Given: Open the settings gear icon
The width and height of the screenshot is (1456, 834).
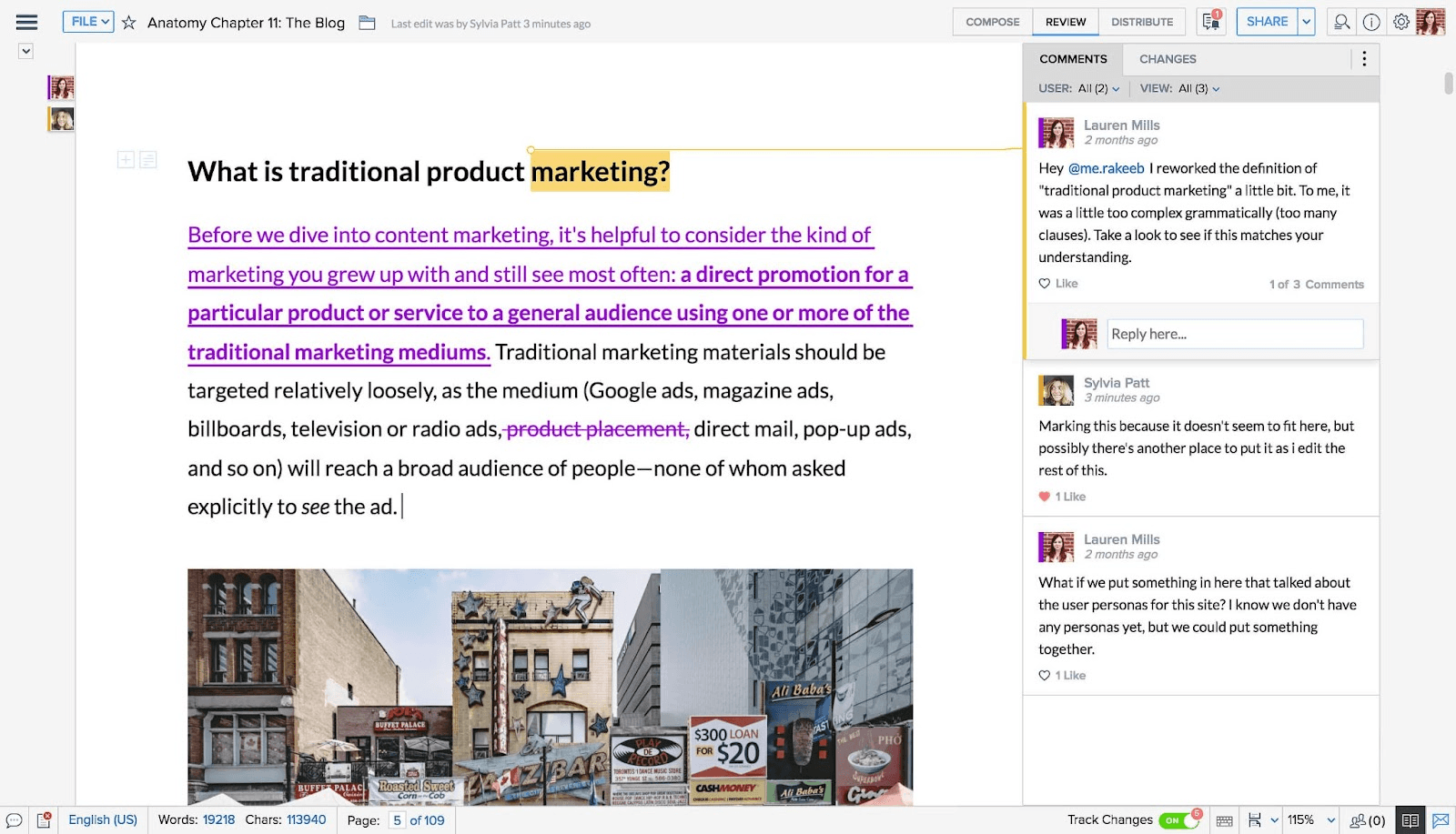Looking at the screenshot, I should tap(1401, 22).
